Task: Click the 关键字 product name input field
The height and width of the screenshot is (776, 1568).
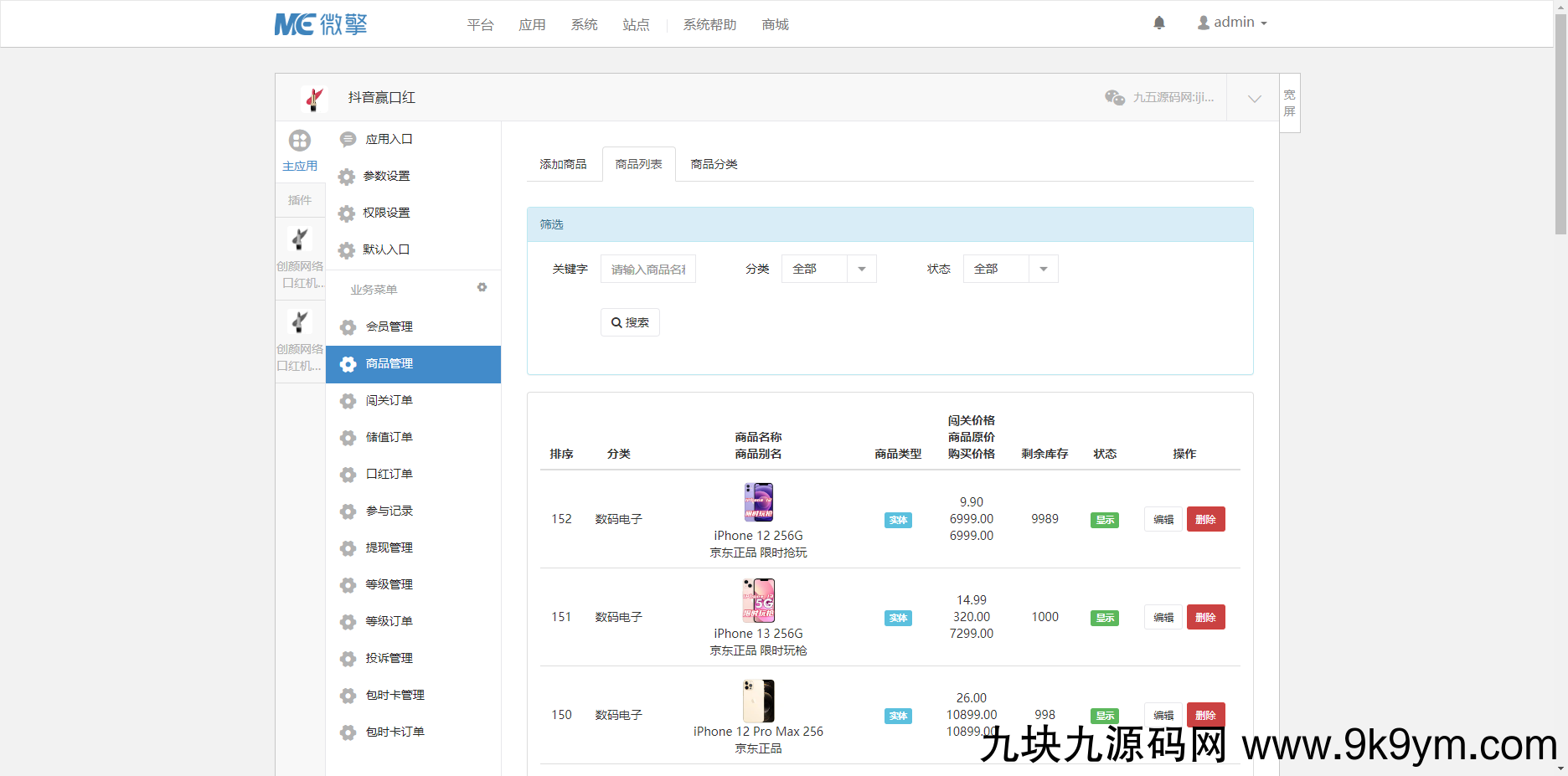Action: [647, 269]
